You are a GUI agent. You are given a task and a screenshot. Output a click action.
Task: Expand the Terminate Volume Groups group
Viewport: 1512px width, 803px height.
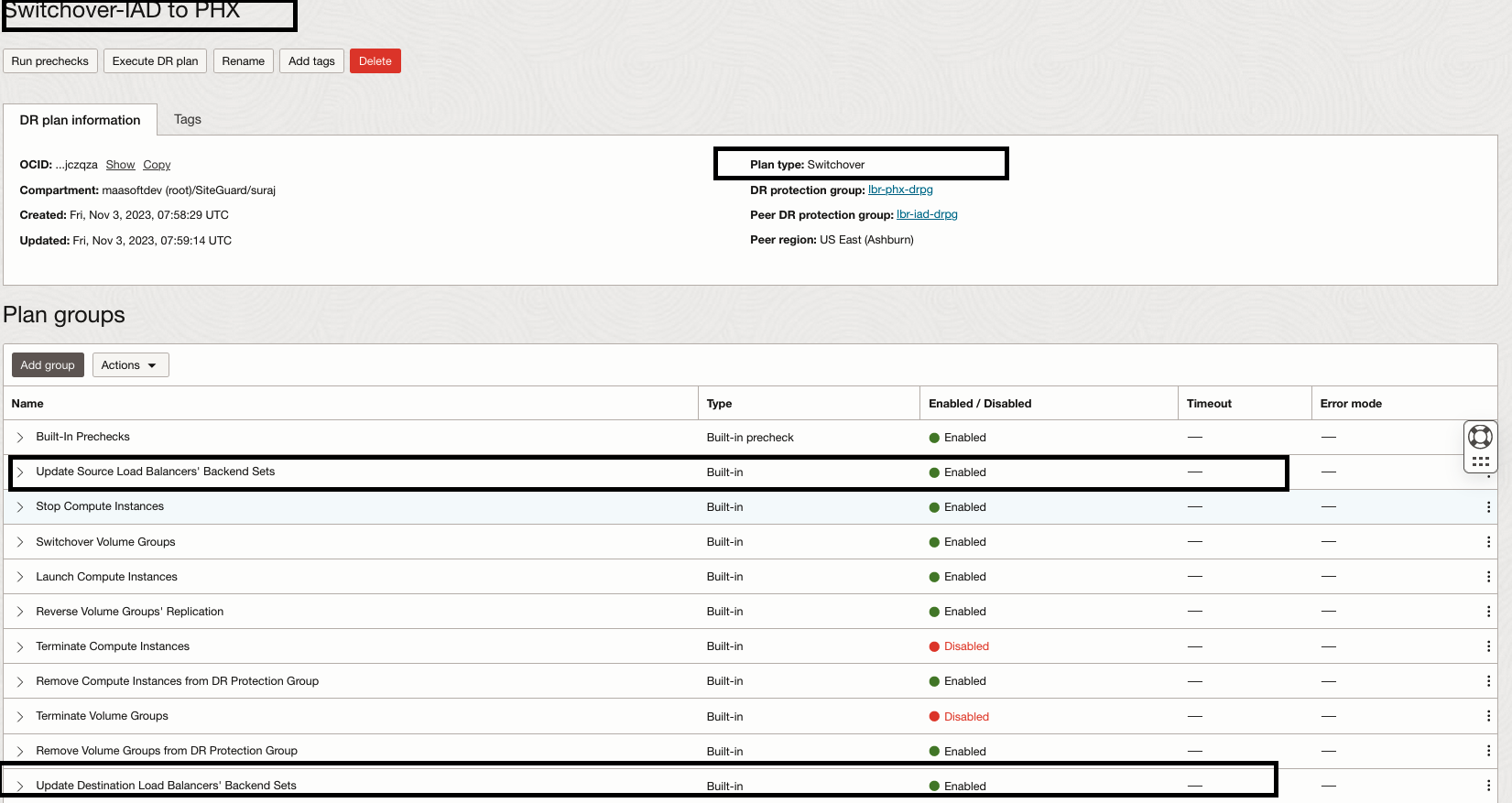pyautogui.click(x=20, y=716)
